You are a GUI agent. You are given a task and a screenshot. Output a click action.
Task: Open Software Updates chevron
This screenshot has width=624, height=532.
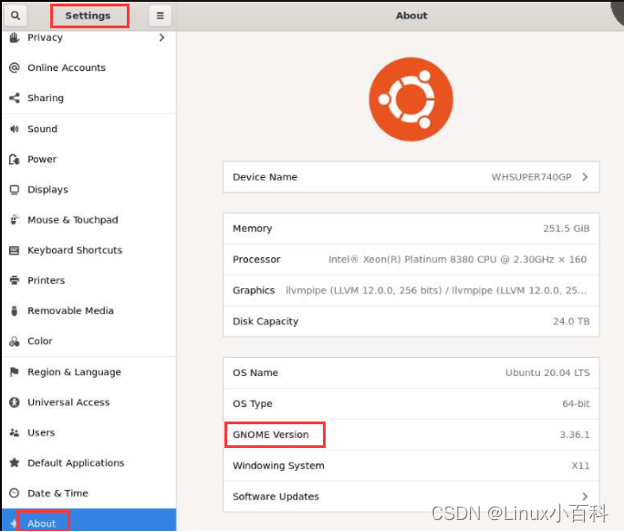[585, 496]
